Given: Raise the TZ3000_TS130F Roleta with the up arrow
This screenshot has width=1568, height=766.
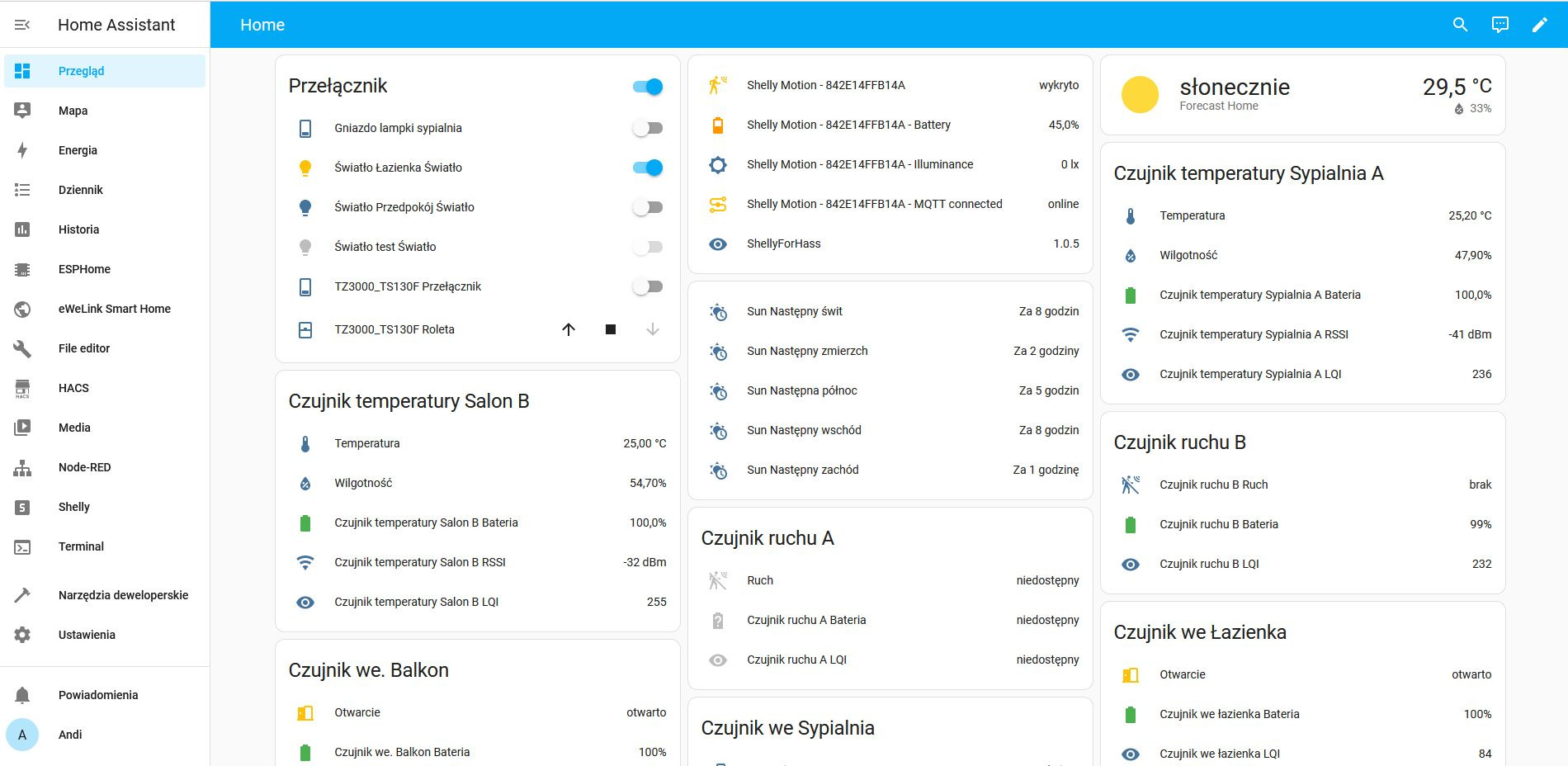Looking at the screenshot, I should tap(569, 329).
